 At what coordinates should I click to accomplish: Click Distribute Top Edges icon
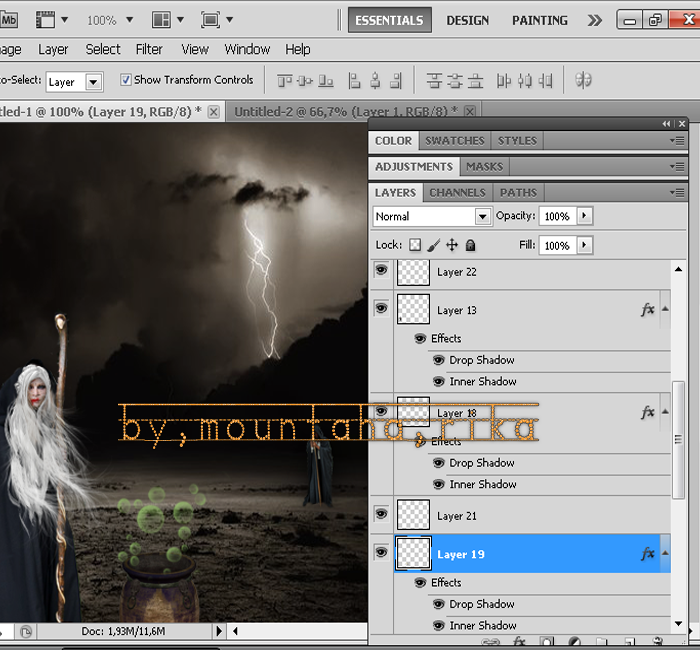[434, 81]
